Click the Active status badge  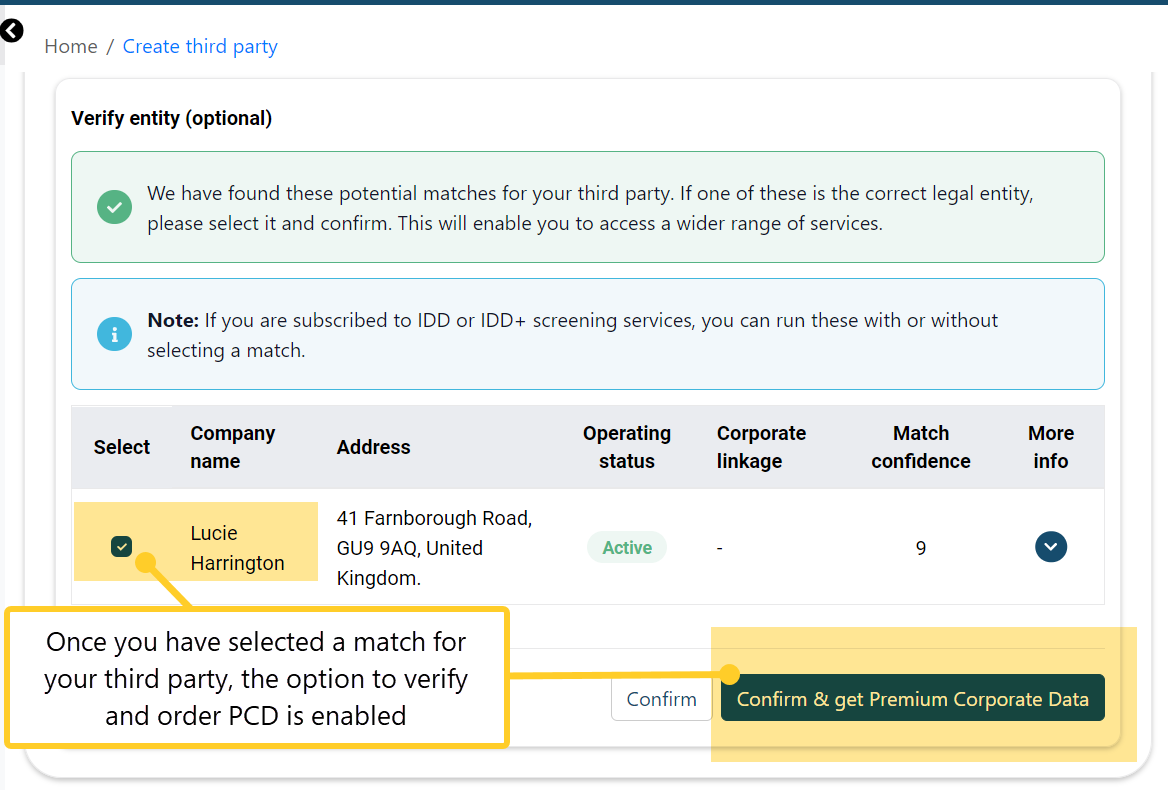[x=627, y=547]
